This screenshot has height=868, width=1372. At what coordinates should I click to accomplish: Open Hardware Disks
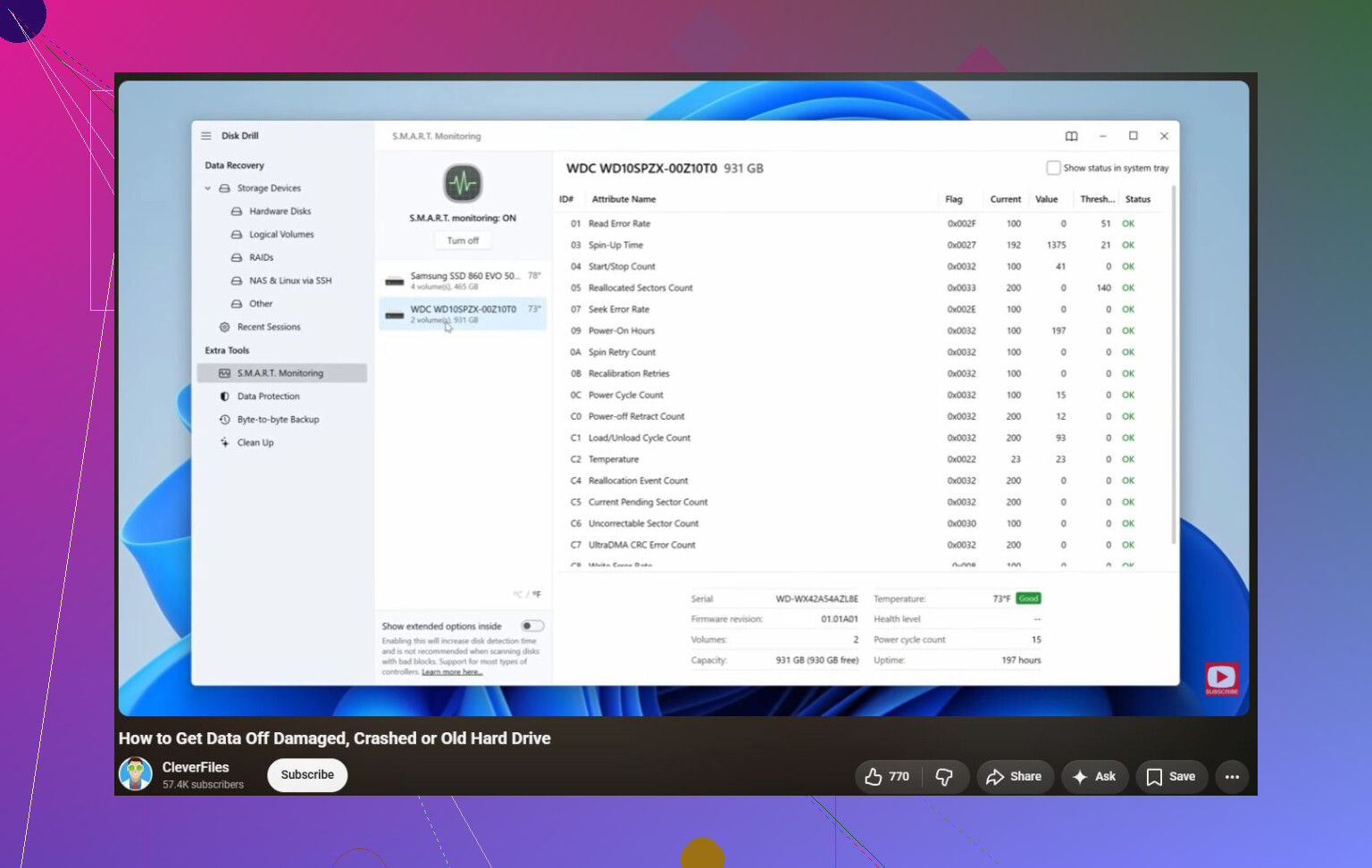click(280, 212)
